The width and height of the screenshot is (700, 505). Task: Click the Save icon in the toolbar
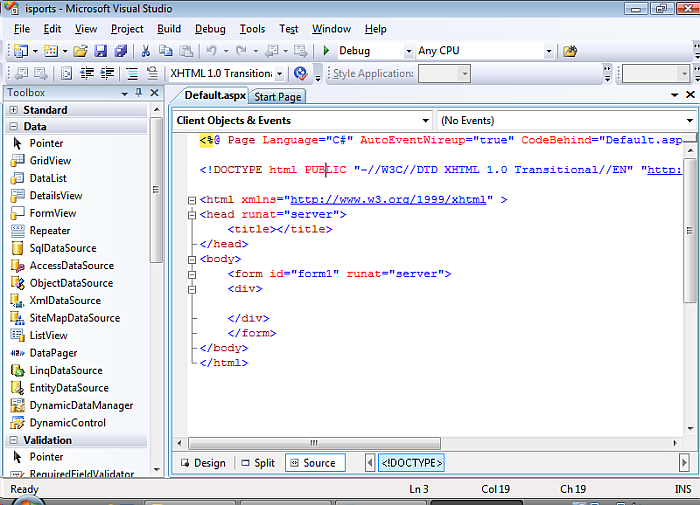click(x=101, y=51)
